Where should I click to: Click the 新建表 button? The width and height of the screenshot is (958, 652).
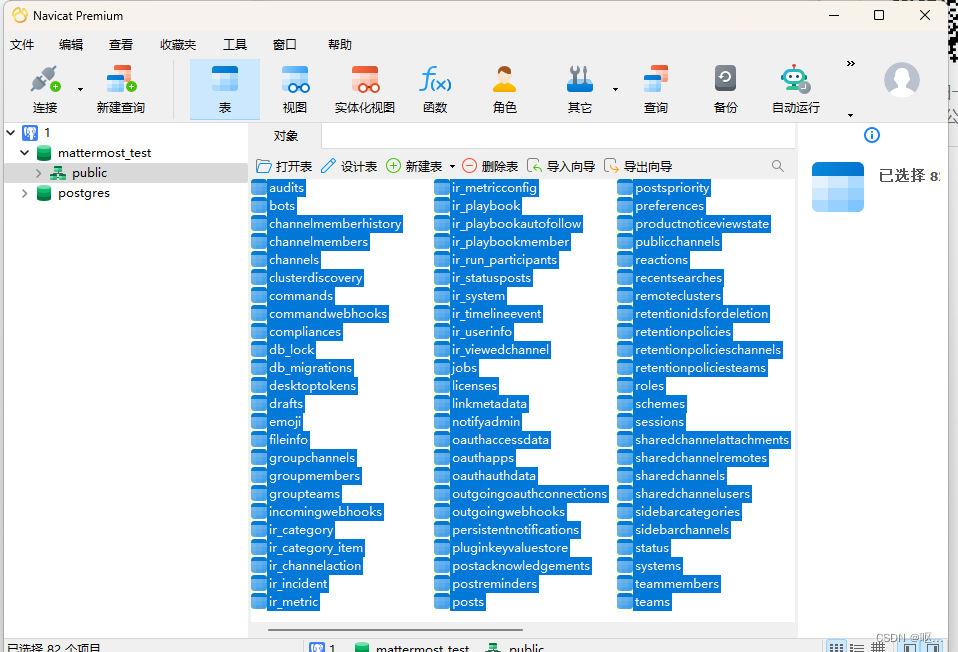414,166
